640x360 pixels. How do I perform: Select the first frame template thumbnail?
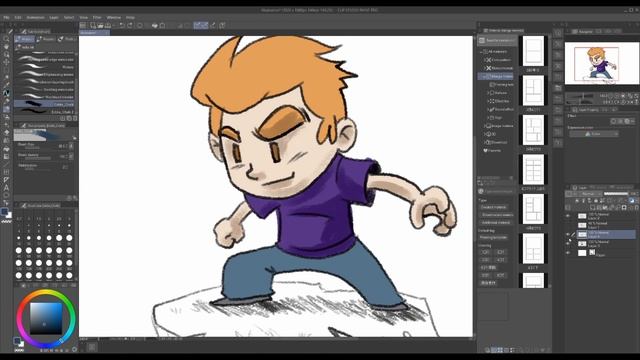coord(533,51)
